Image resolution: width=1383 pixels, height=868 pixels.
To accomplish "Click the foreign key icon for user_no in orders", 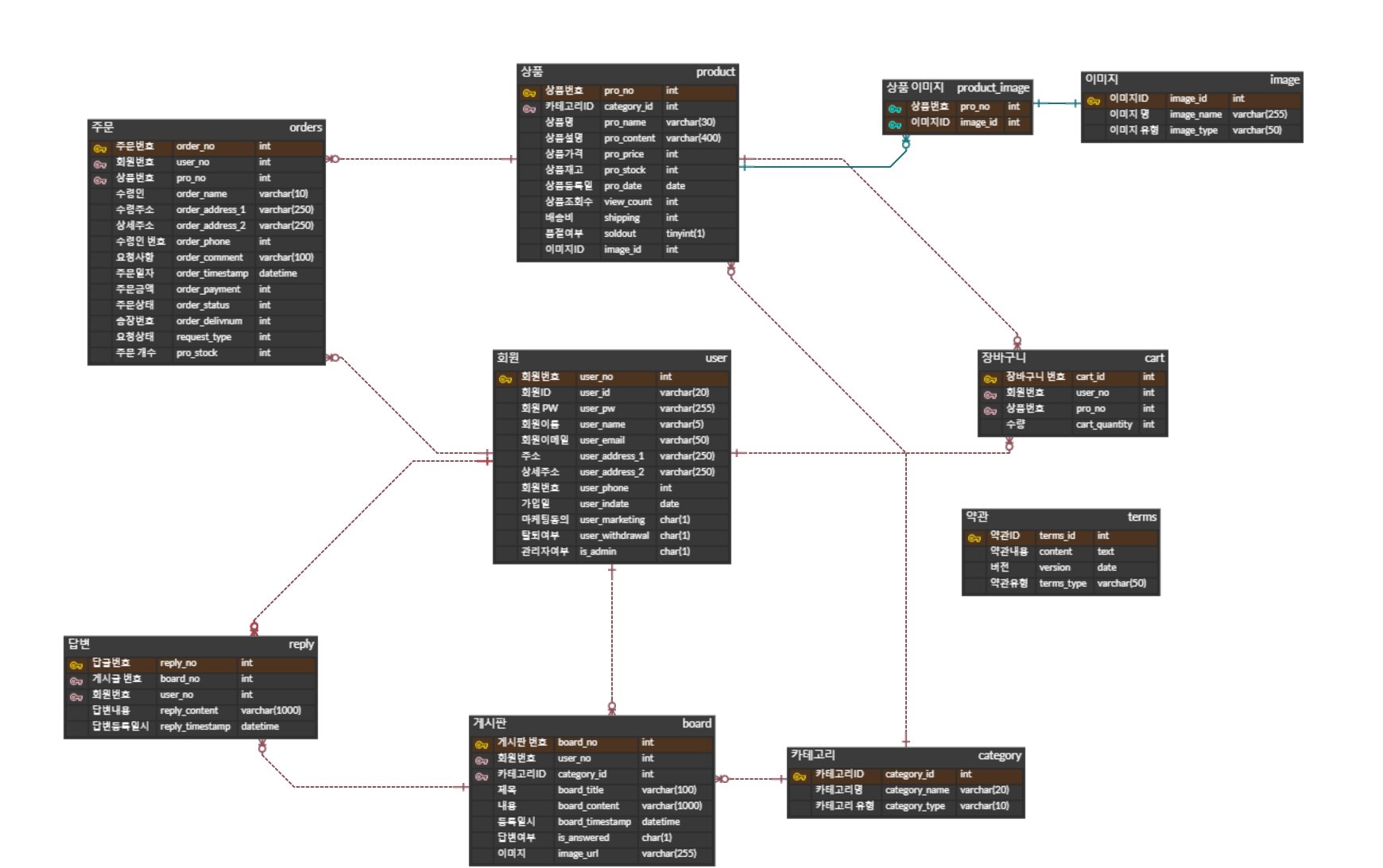I will 100,164.
